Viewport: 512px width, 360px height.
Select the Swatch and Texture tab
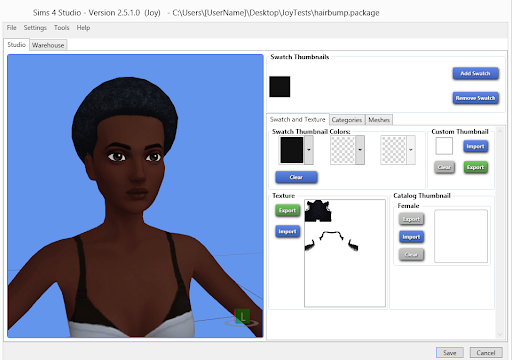pos(297,119)
